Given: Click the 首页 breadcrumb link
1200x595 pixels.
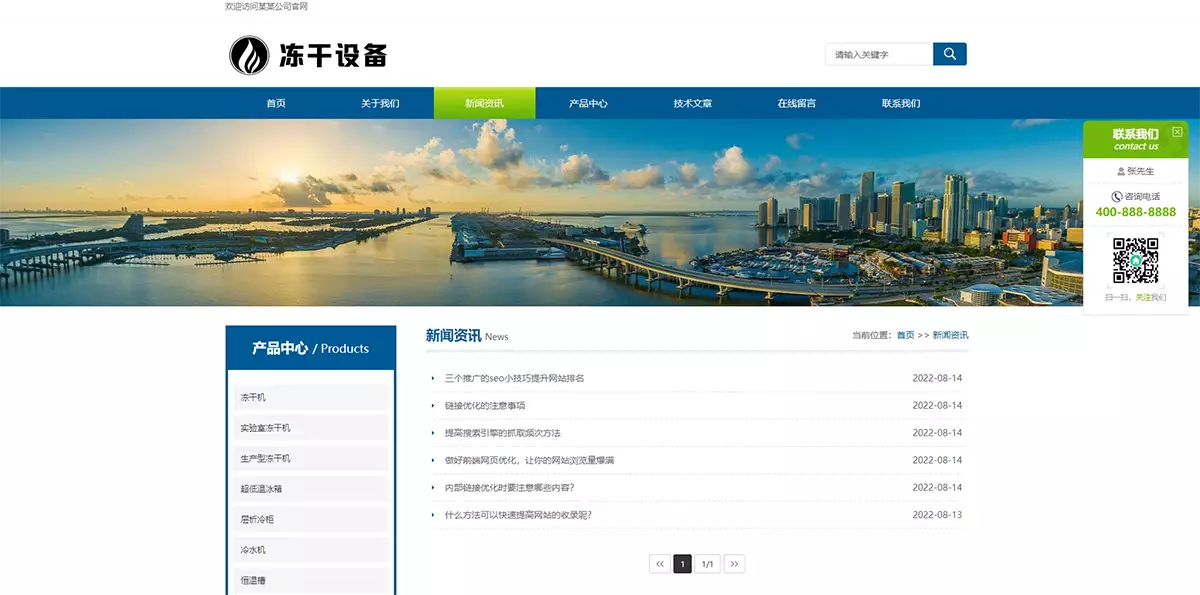Looking at the screenshot, I should (x=905, y=335).
